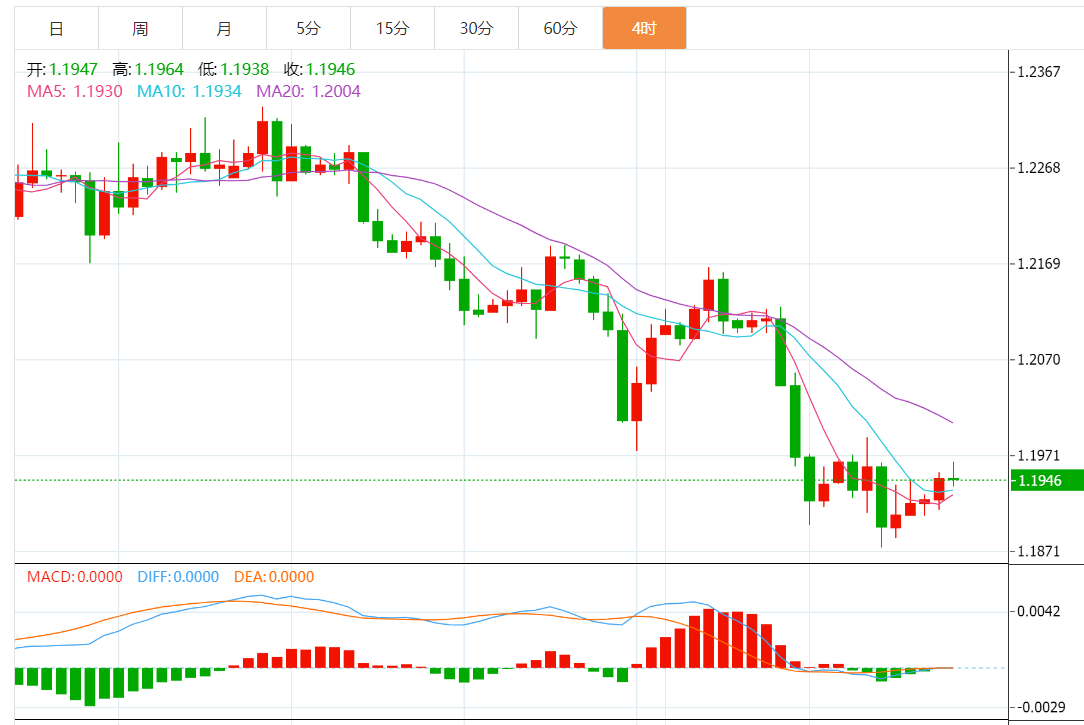The width and height of the screenshot is (1084, 725).
Task: Click the 1.1971 price axis label
Action: tap(1039, 455)
